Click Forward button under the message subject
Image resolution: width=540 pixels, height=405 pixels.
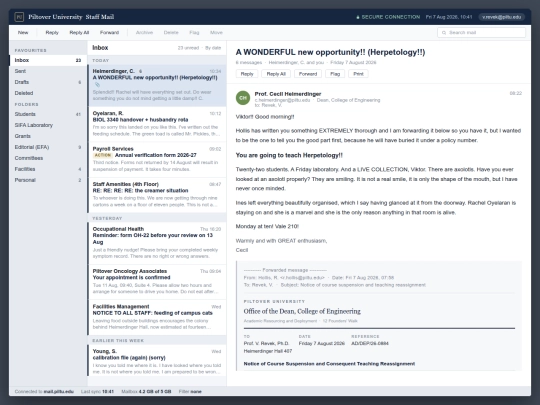click(x=308, y=74)
